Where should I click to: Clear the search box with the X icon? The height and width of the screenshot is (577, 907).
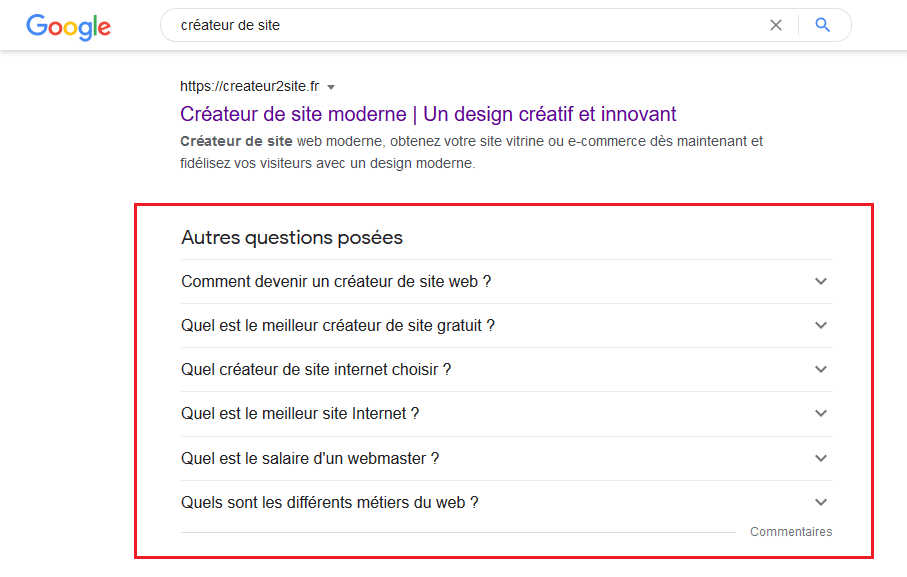776,25
